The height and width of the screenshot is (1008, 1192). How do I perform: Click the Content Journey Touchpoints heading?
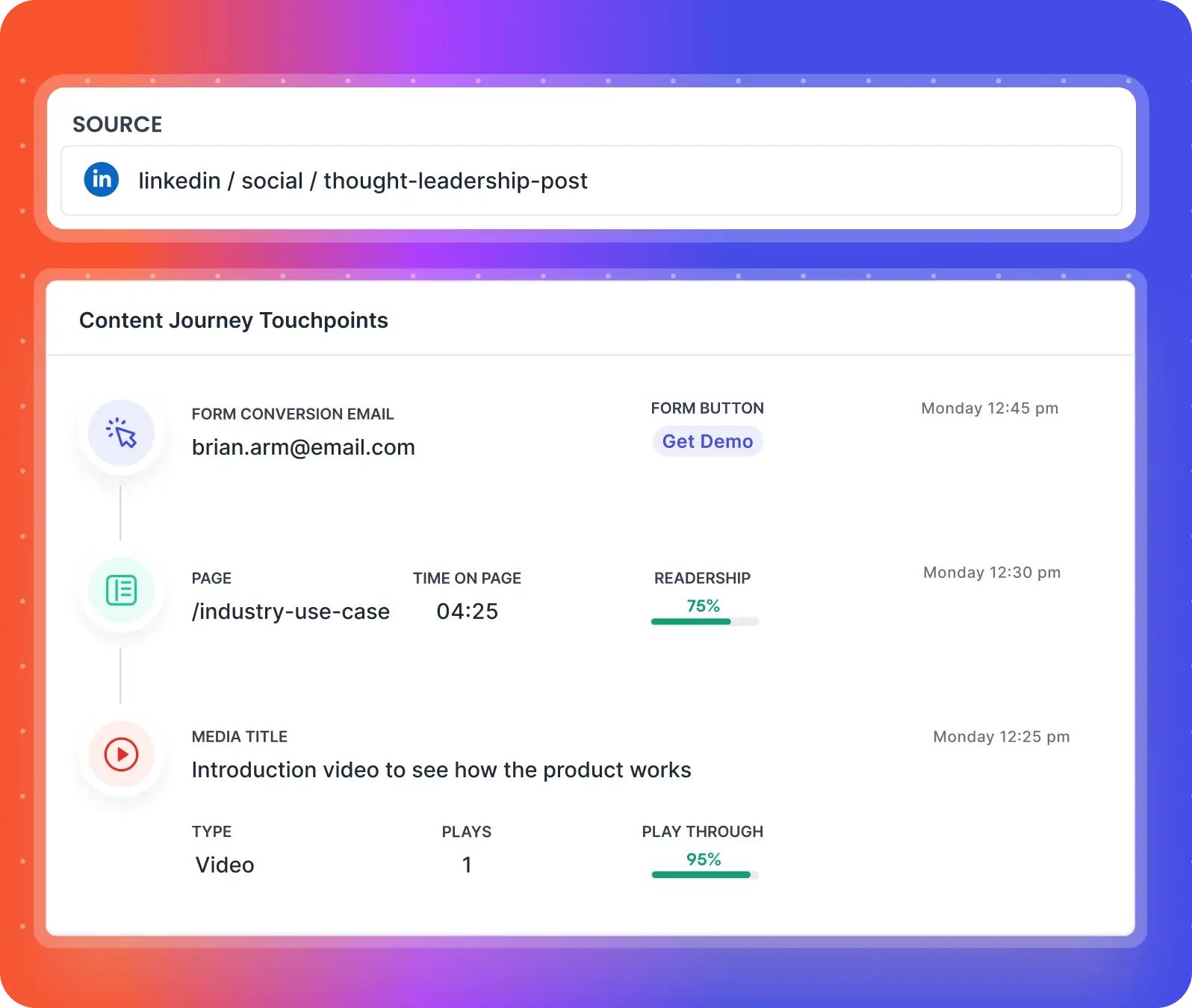[x=233, y=320]
